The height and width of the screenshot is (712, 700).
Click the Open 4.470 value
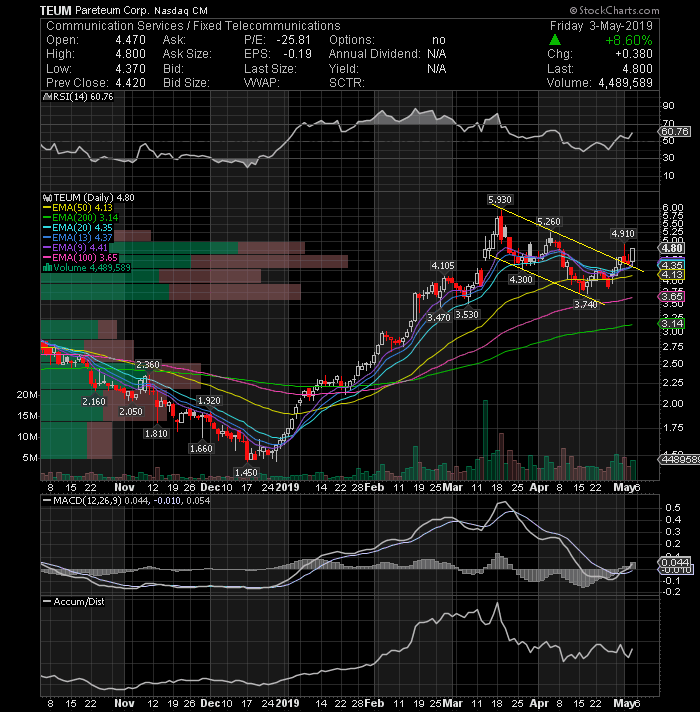tap(130, 40)
